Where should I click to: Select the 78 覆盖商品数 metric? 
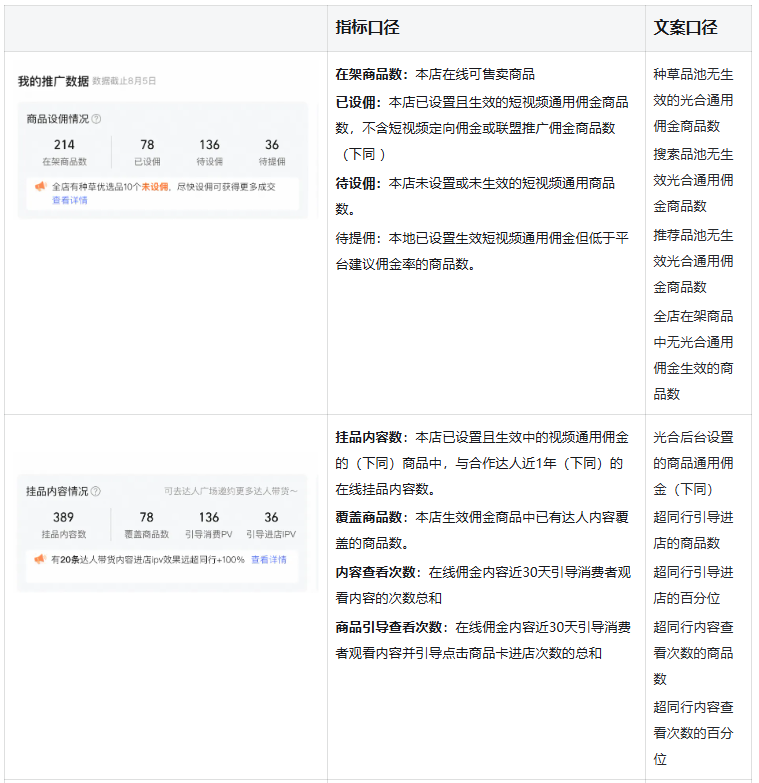pos(147,524)
